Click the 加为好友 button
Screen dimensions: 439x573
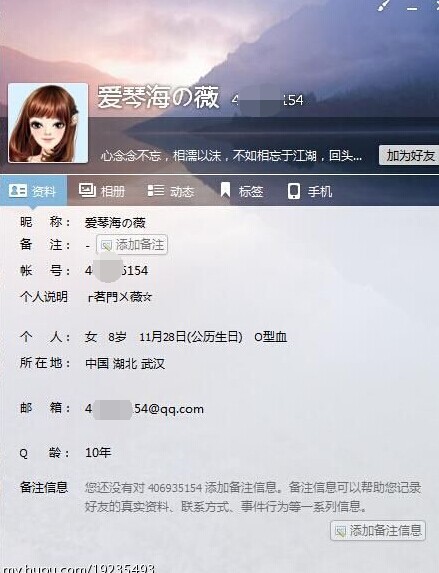(x=409, y=155)
